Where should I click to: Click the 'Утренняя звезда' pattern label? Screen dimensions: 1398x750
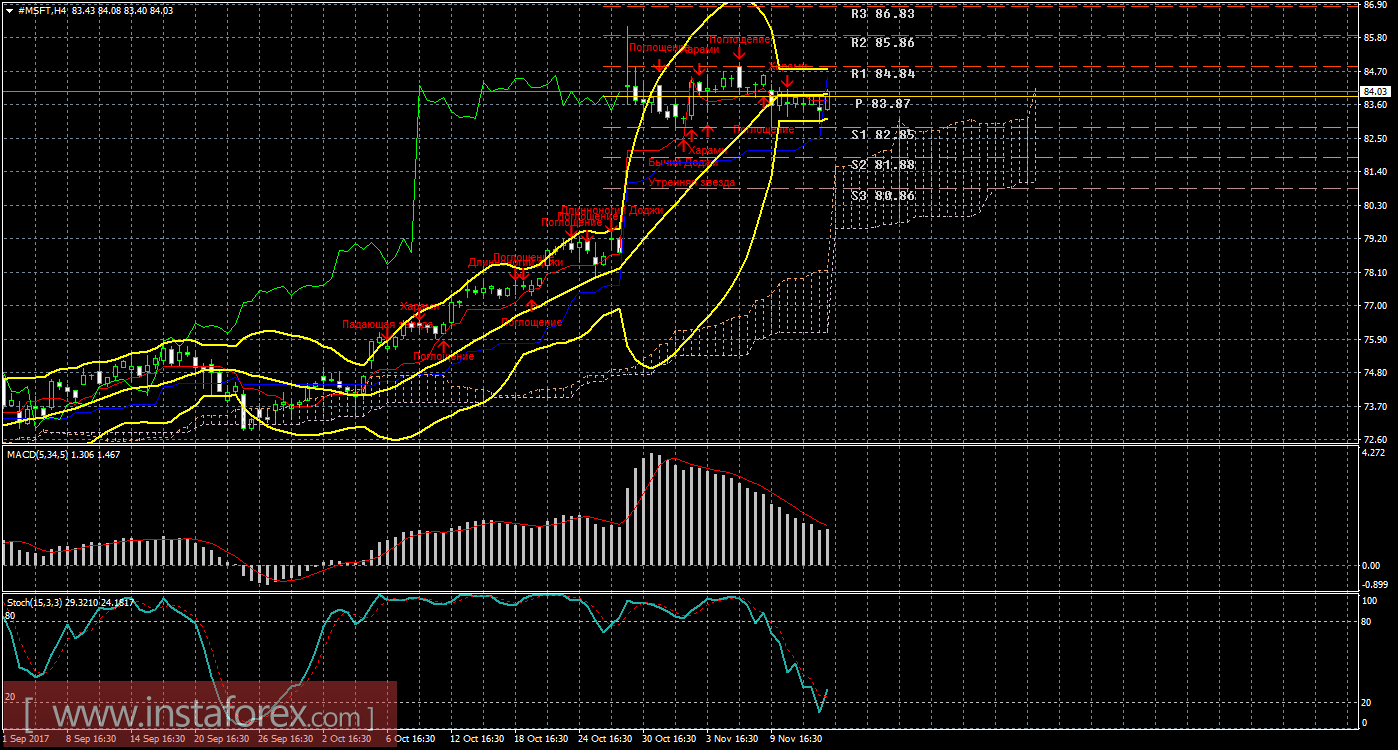pyautogui.click(x=691, y=183)
